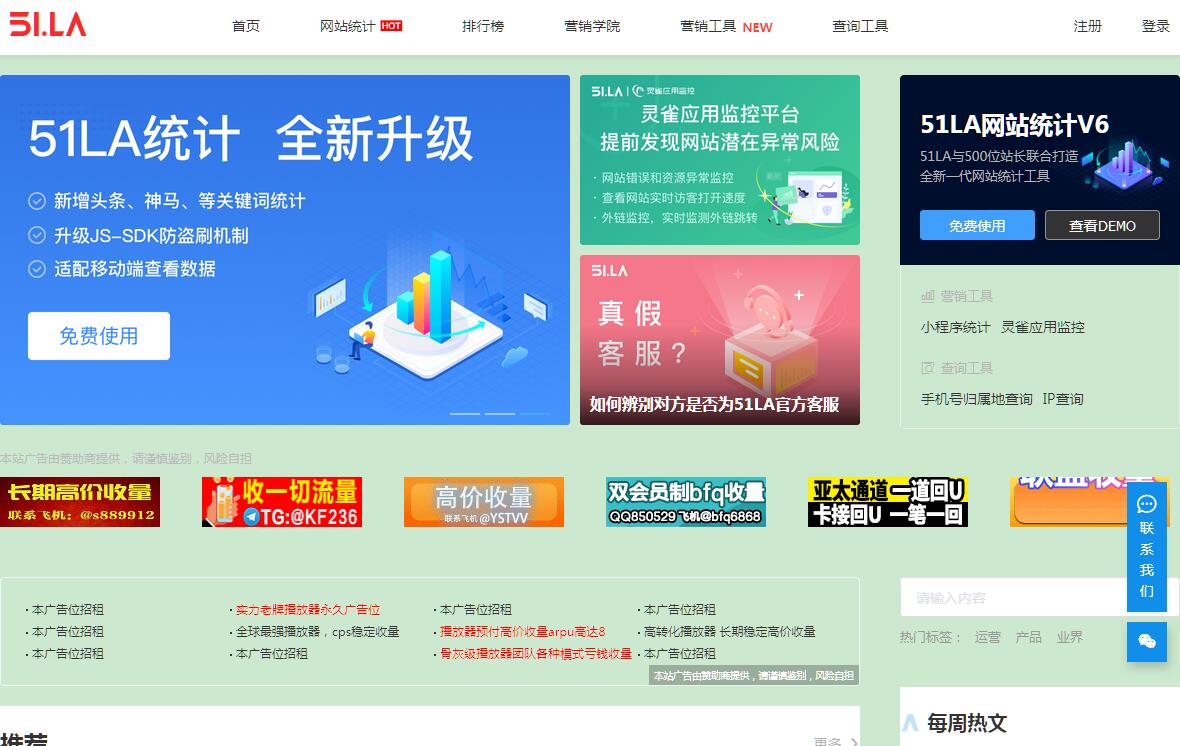This screenshot has height=746, width=1180.
Task: Click the 51.LA logo
Action: (48, 26)
